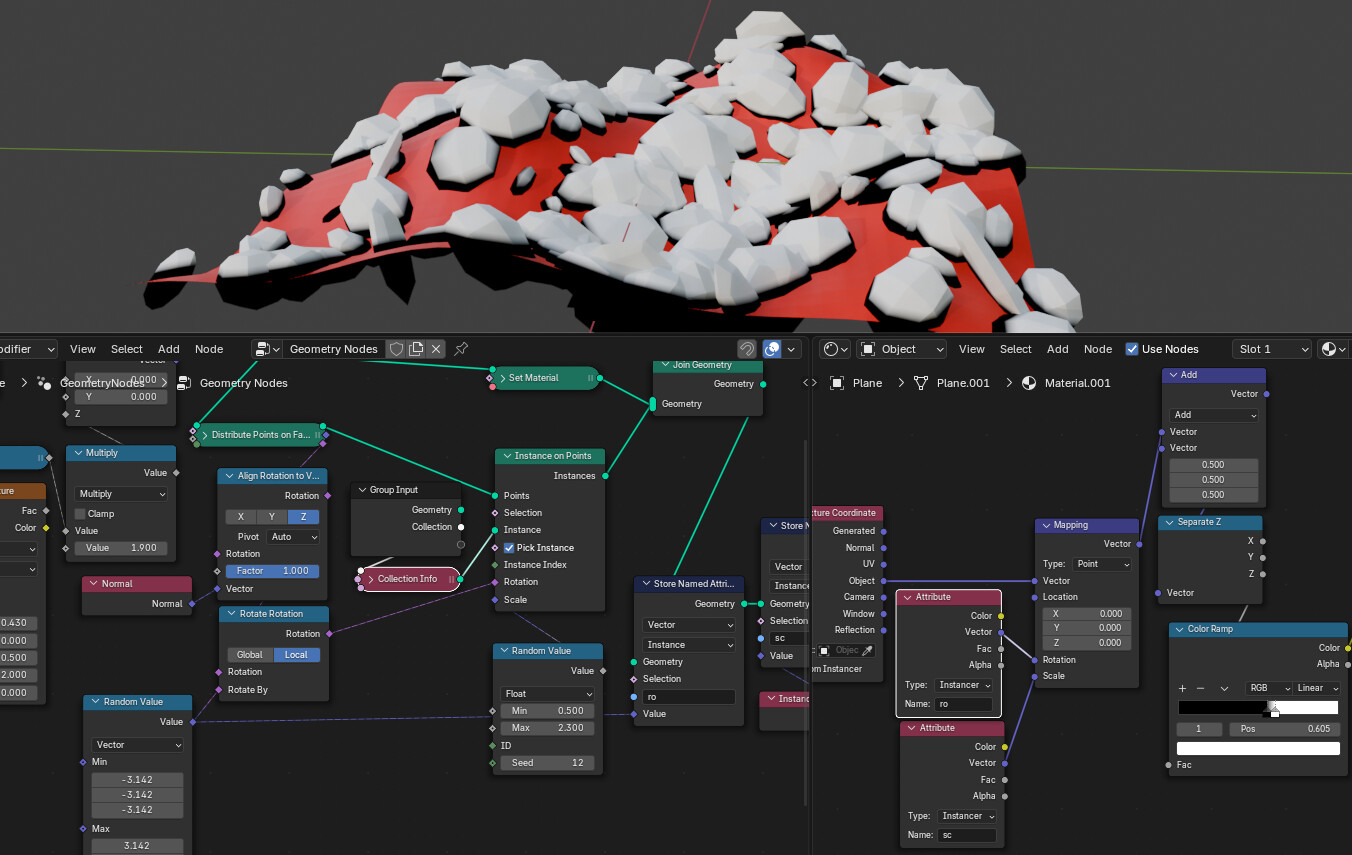This screenshot has width=1352, height=855.
Task: Set Rotate Rotation space to Global
Action: pos(250,655)
